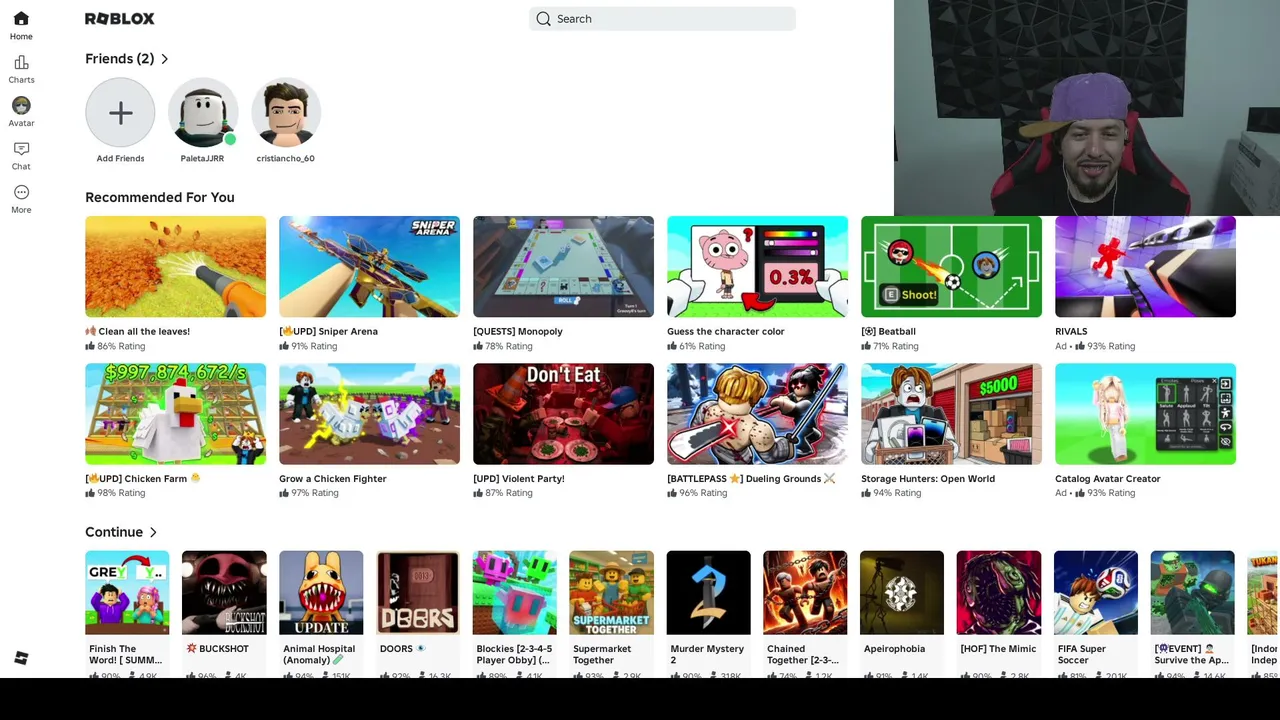The height and width of the screenshot is (720, 1280).
Task: Open Clean all the leaves! game thumbnail
Action: [x=175, y=266]
